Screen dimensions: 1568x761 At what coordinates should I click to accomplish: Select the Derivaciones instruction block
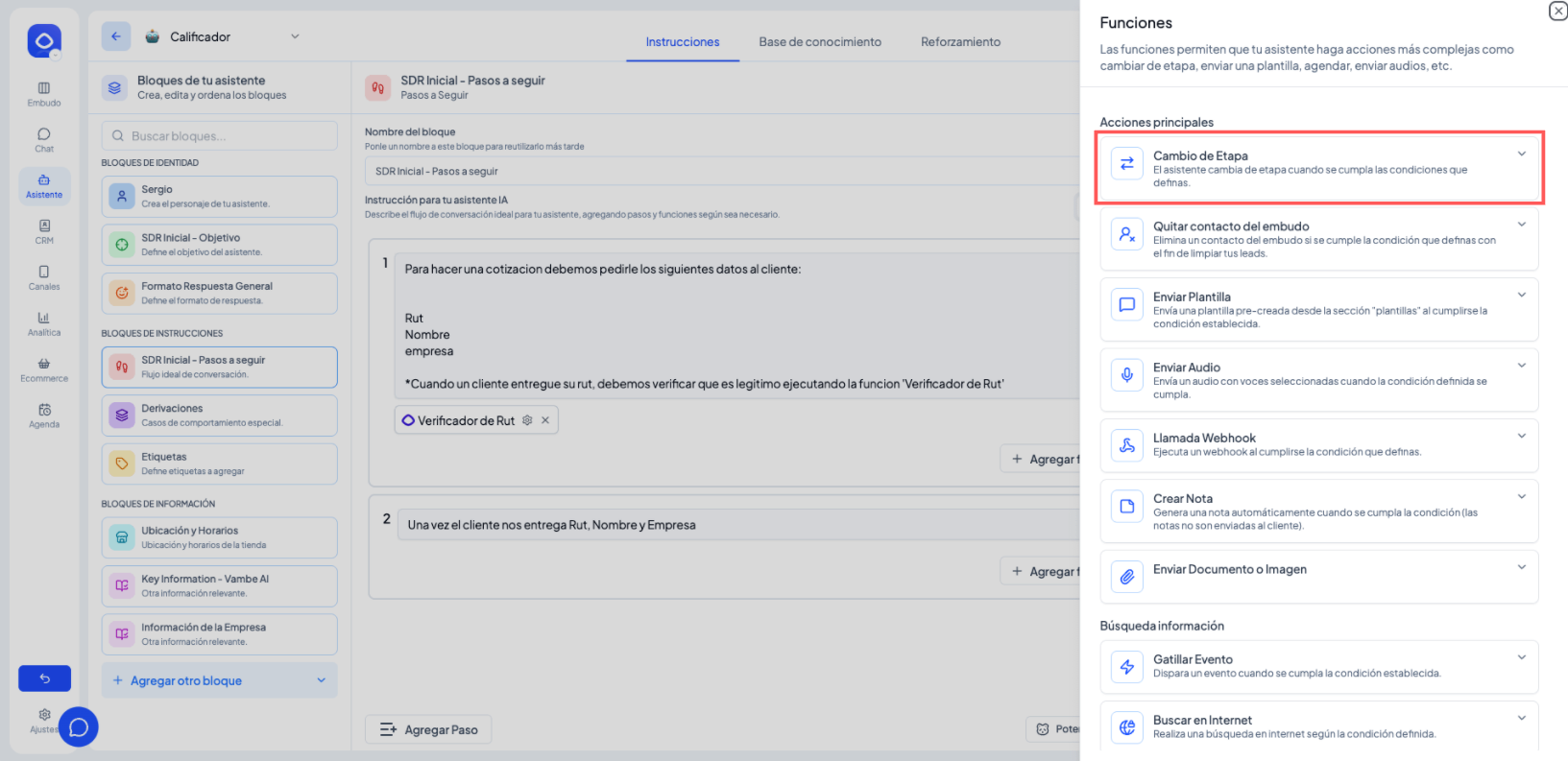pyautogui.click(x=220, y=416)
